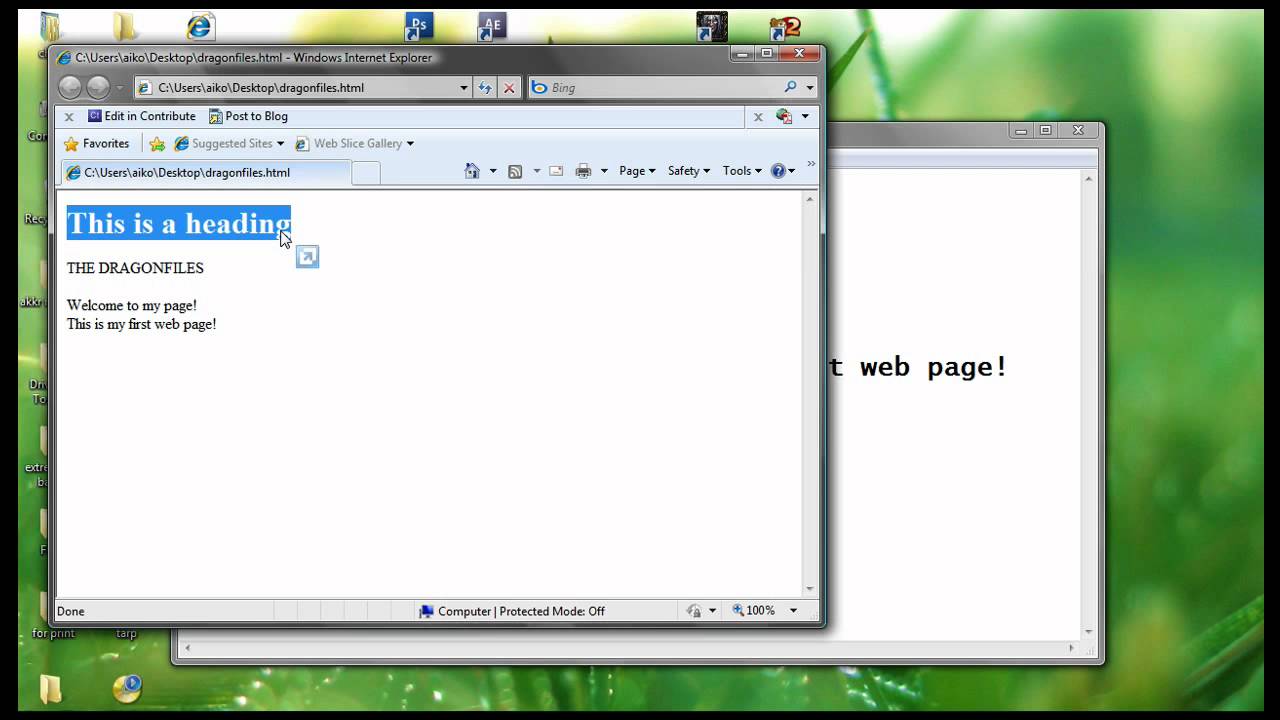
Task: Close the right-side toolbar X near PDF icon
Action: (x=758, y=117)
